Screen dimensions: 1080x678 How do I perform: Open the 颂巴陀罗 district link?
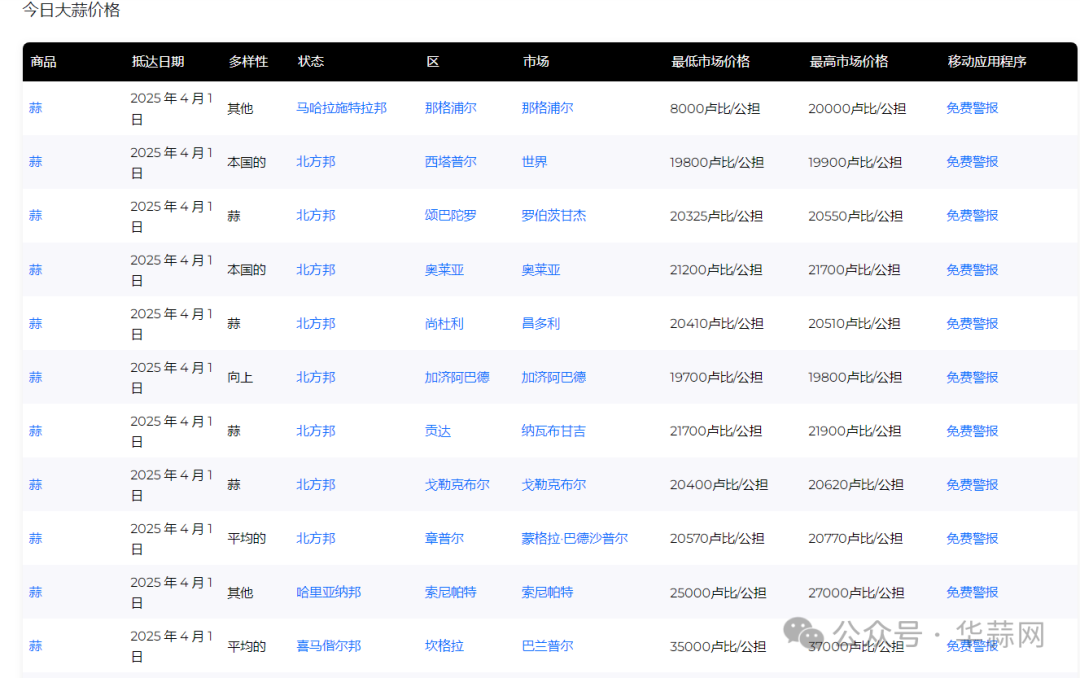coord(450,216)
